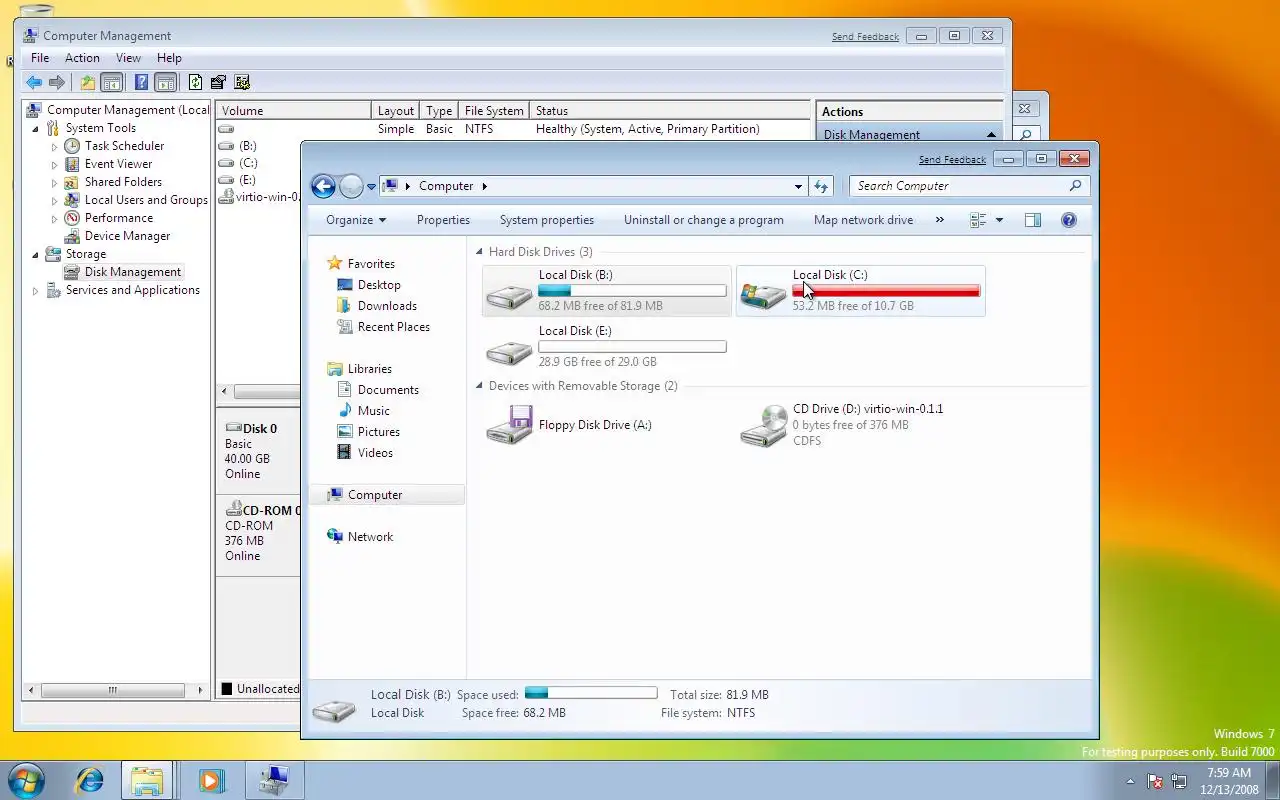Viewport: 1280px width, 800px height.
Task: Click Uninstall or change a program
Action: tap(704, 220)
